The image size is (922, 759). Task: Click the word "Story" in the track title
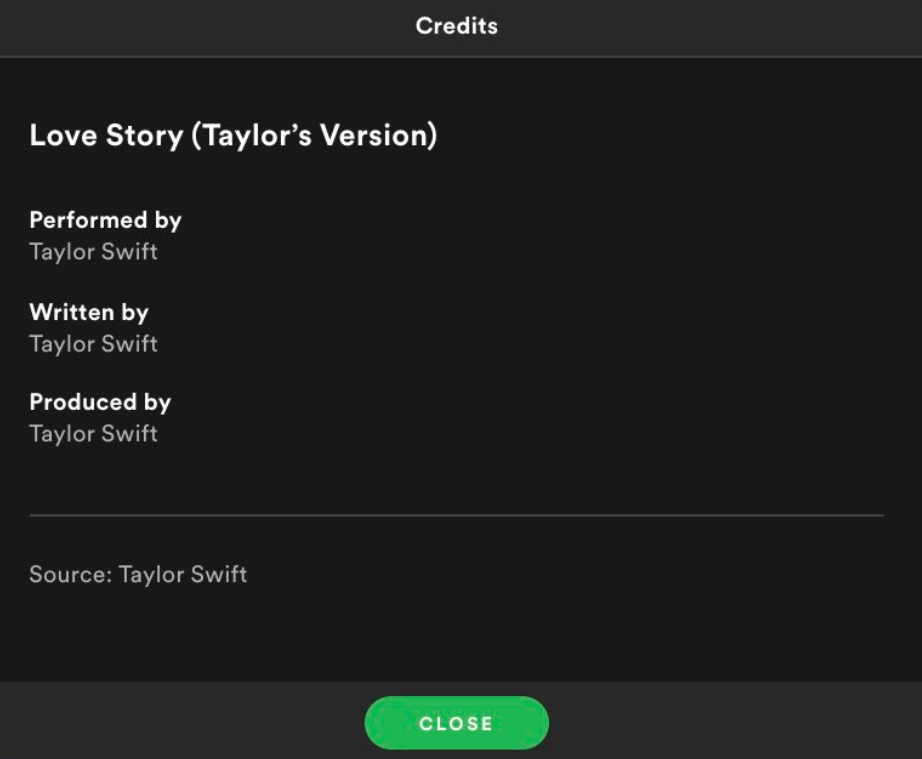click(146, 135)
